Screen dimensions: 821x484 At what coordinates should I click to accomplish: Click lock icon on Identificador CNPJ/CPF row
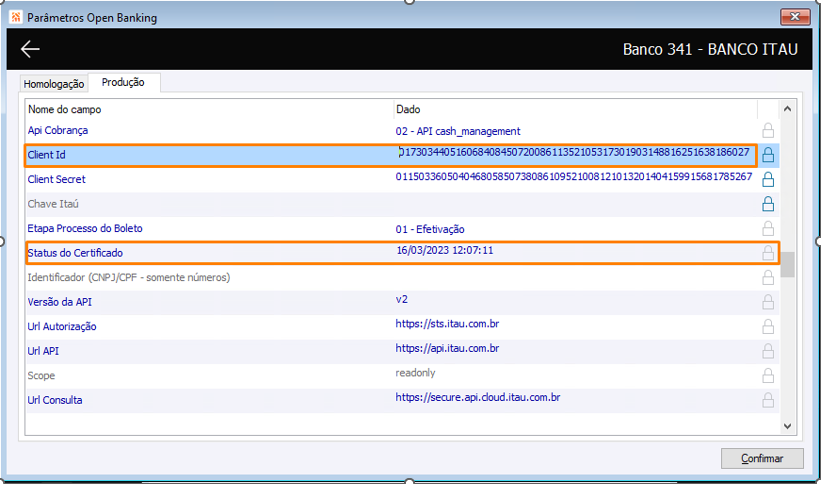coord(768,277)
